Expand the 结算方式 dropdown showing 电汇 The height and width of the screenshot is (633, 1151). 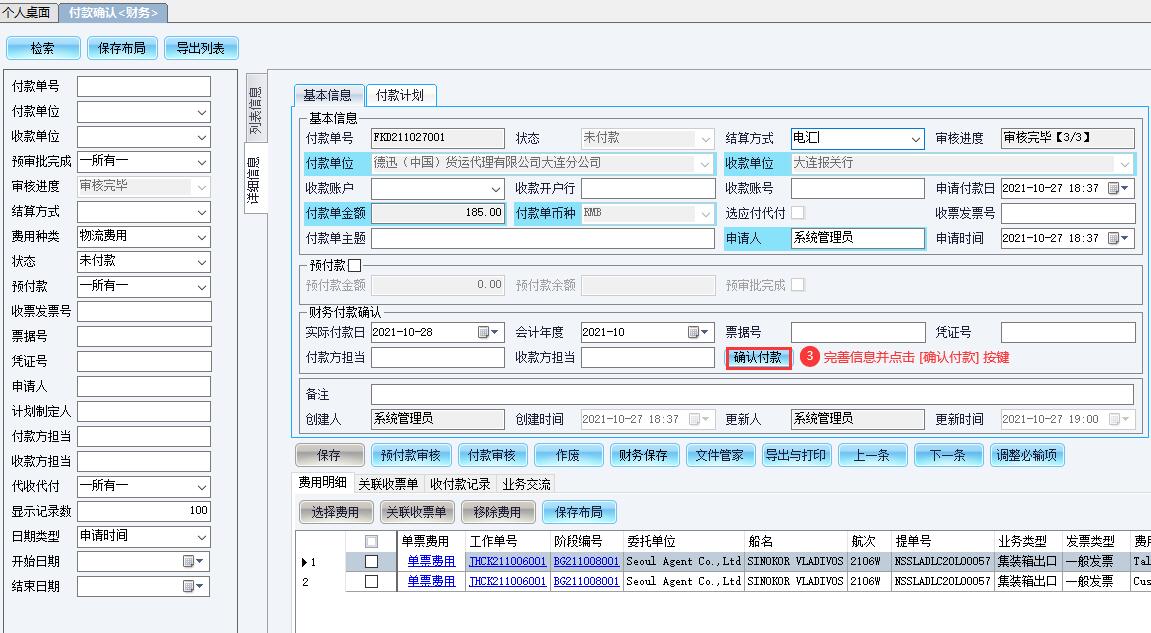[915, 139]
